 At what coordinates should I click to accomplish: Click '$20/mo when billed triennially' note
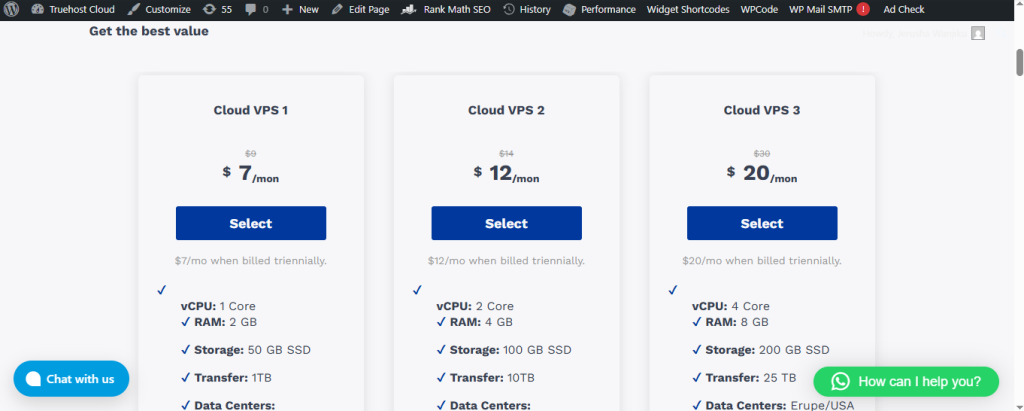point(762,261)
